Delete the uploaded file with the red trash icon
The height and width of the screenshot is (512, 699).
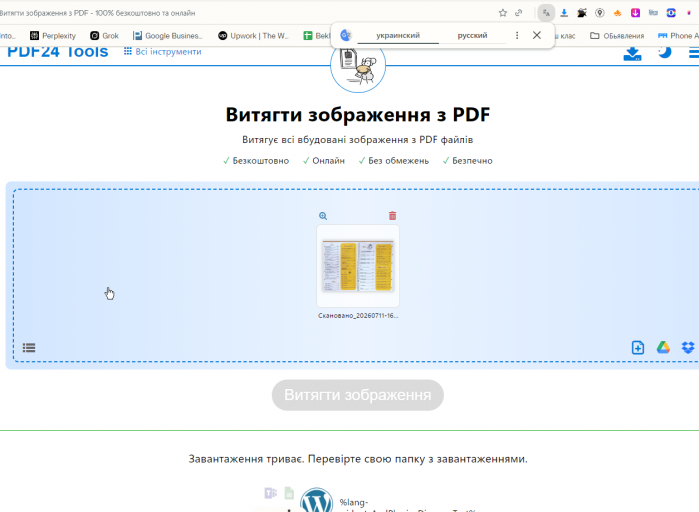[x=392, y=216]
